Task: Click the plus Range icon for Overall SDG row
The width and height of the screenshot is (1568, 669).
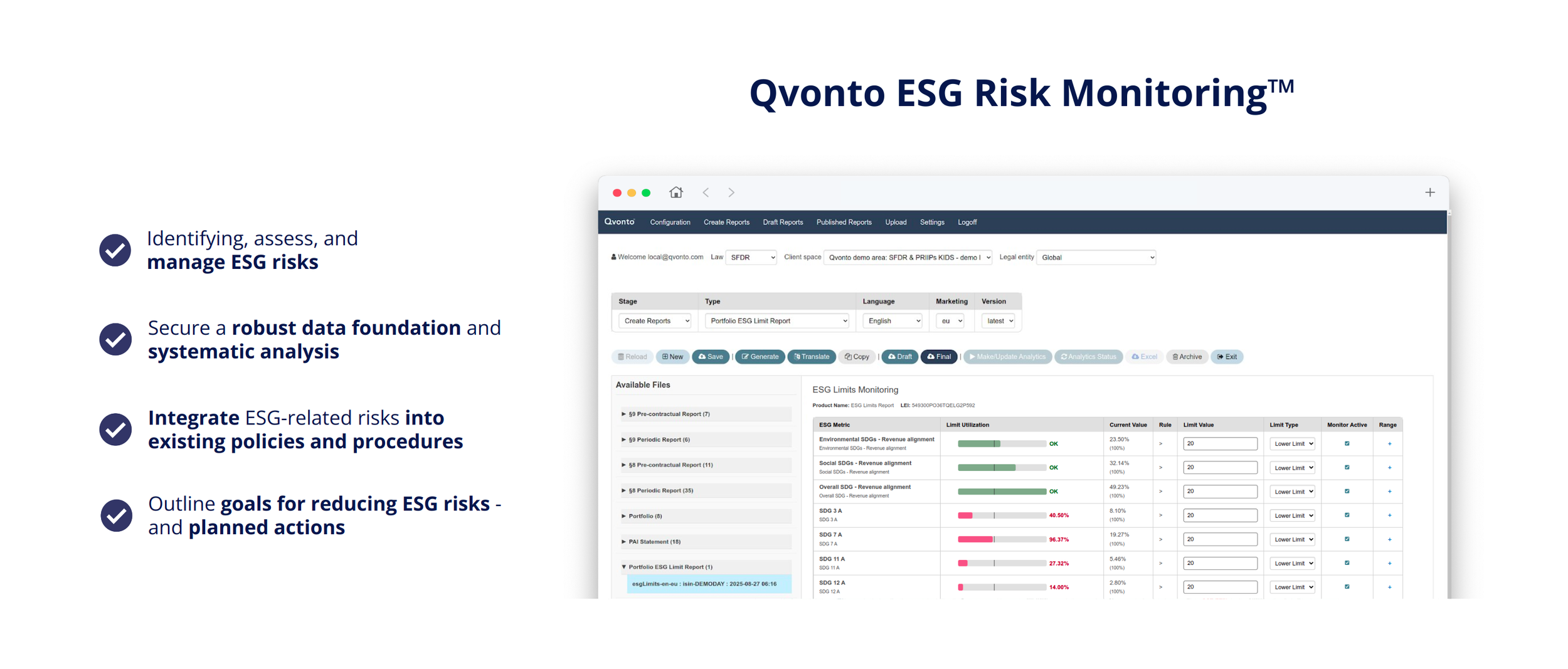Action: pos(1390,492)
